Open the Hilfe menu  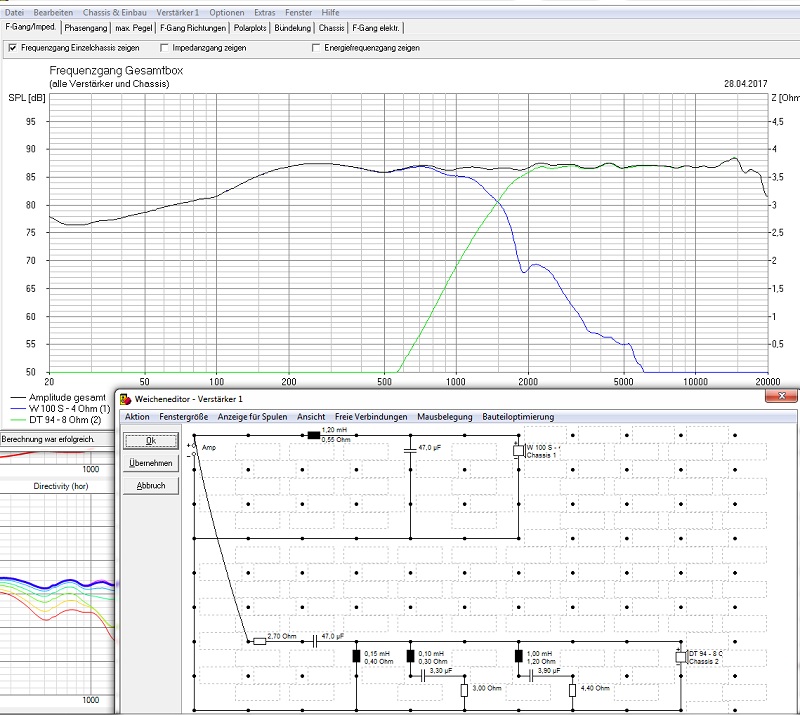click(330, 12)
